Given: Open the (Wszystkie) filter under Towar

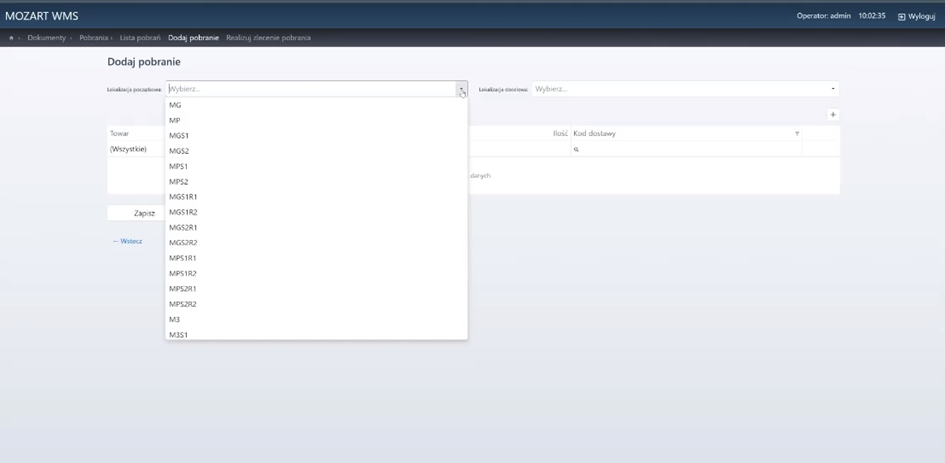Looking at the screenshot, I should point(134,149).
